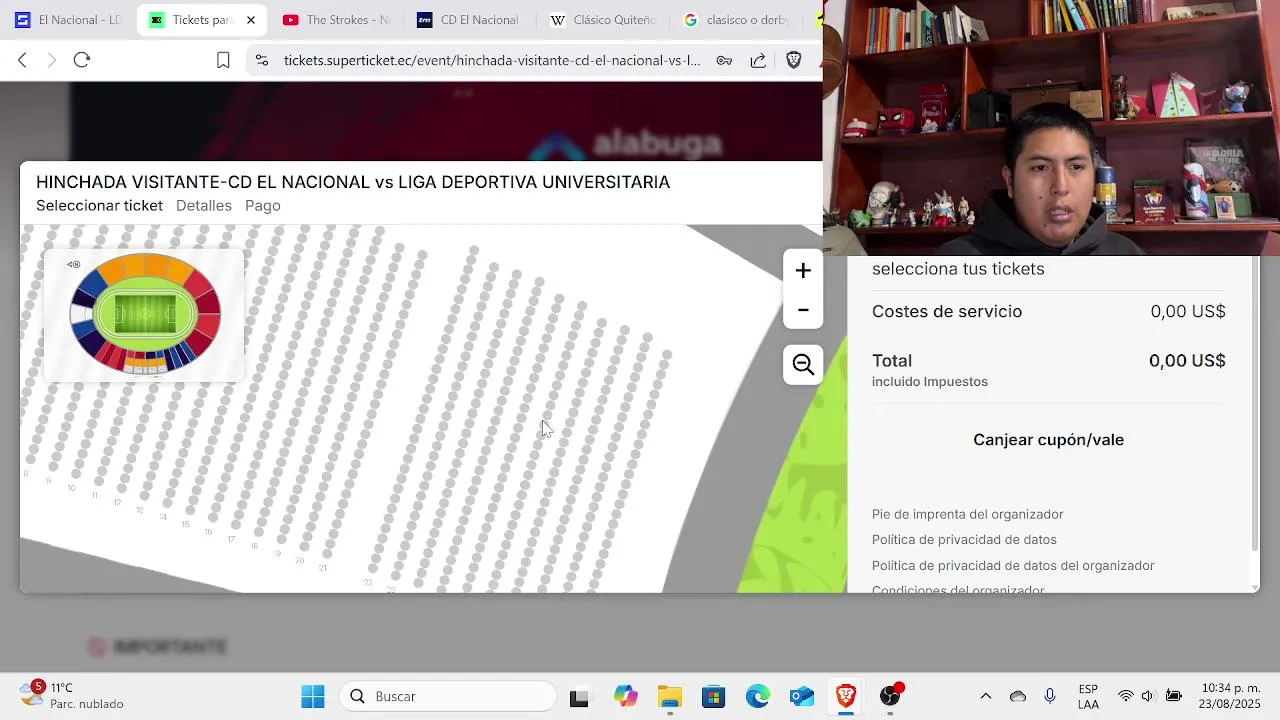Open volume control
Viewport: 1280px width, 720px height.
[1148, 696]
